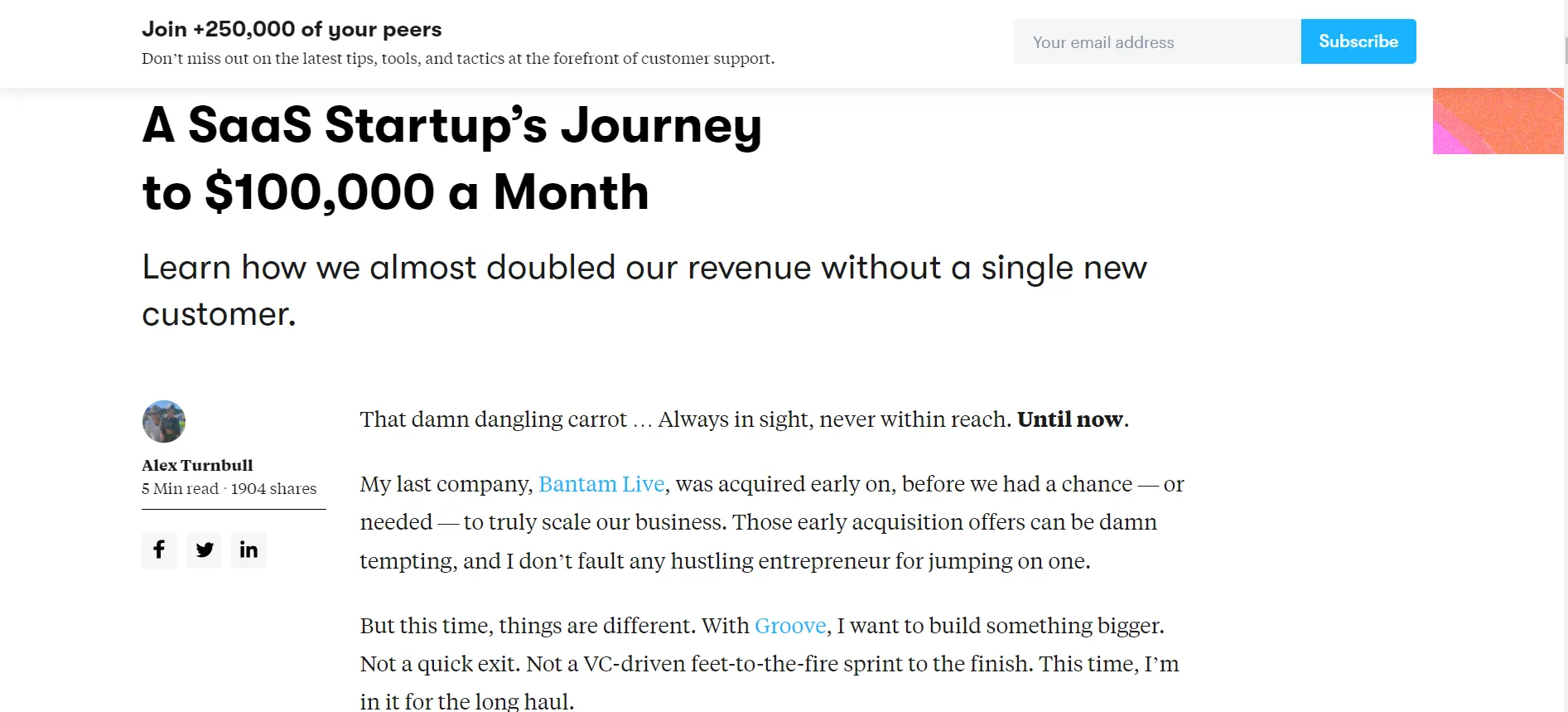Share the article on Facebook
This screenshot has width=1568, height=712.
point(159,550)
